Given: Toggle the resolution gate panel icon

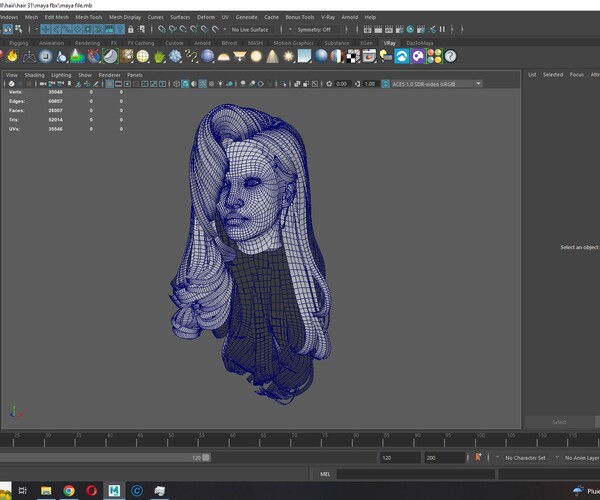Looking at the screenshot, I should (x=127, y=84).
